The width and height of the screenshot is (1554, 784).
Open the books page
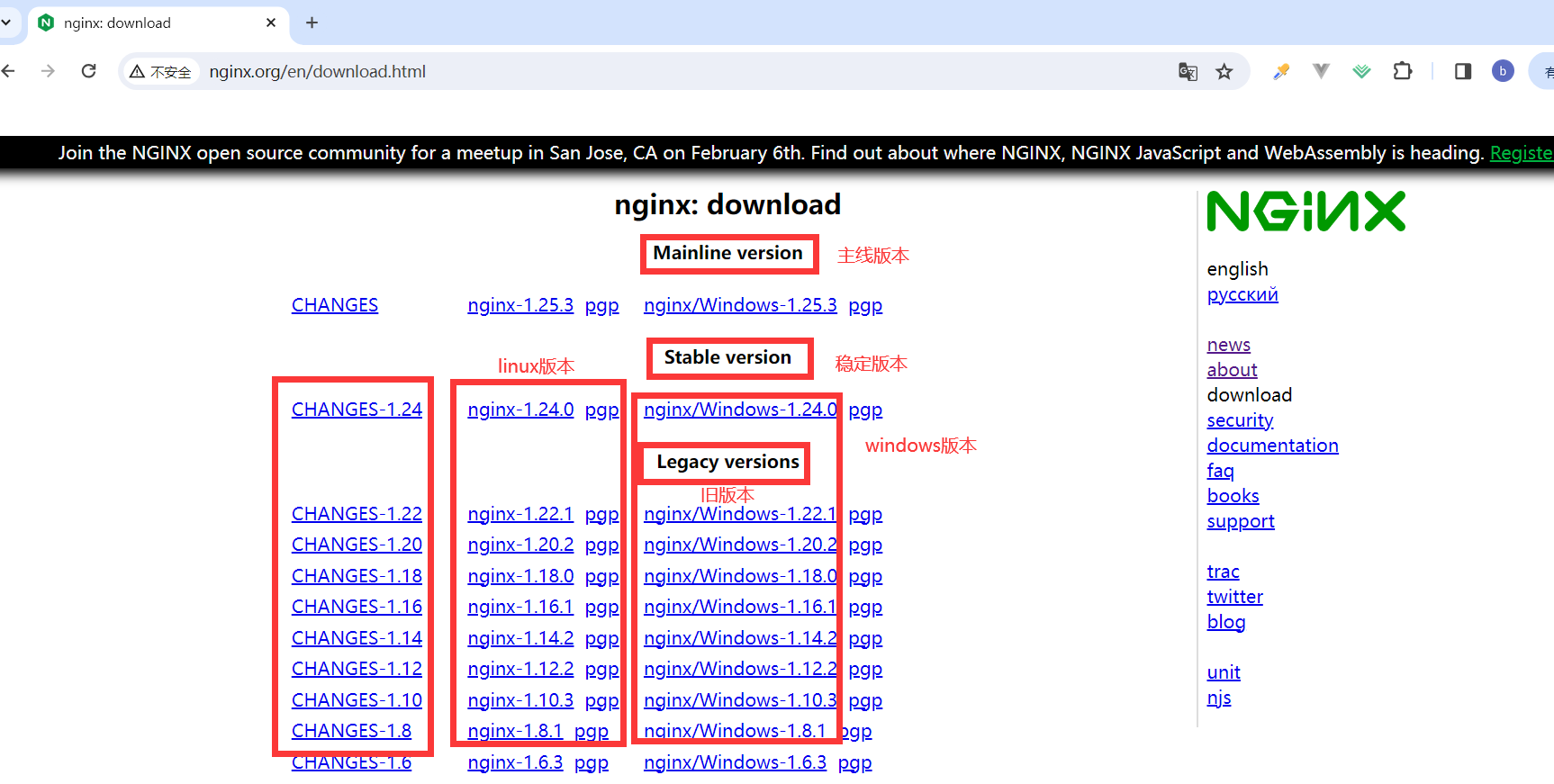point(1233,496)
